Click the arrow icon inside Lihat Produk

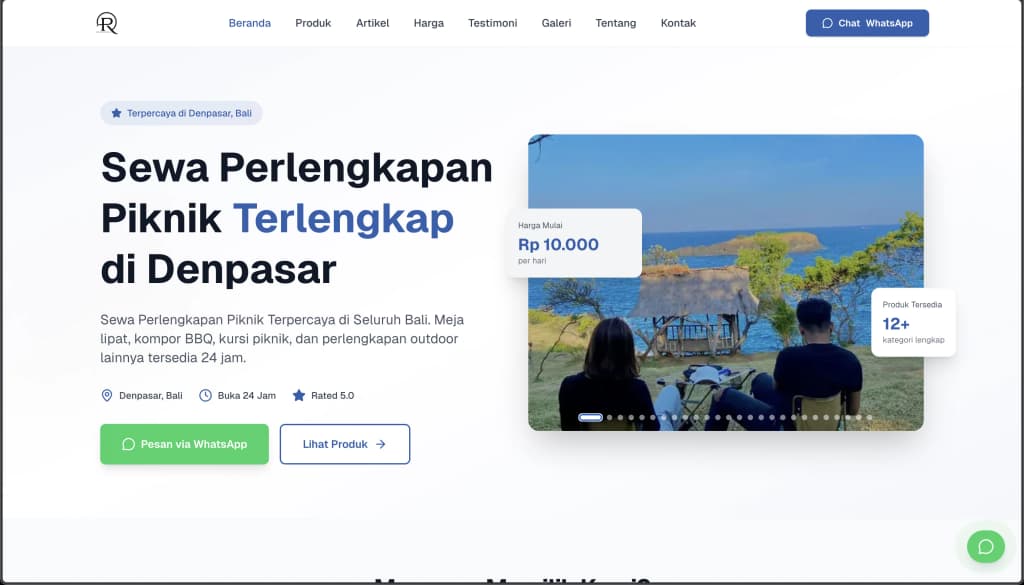point(381,444)
